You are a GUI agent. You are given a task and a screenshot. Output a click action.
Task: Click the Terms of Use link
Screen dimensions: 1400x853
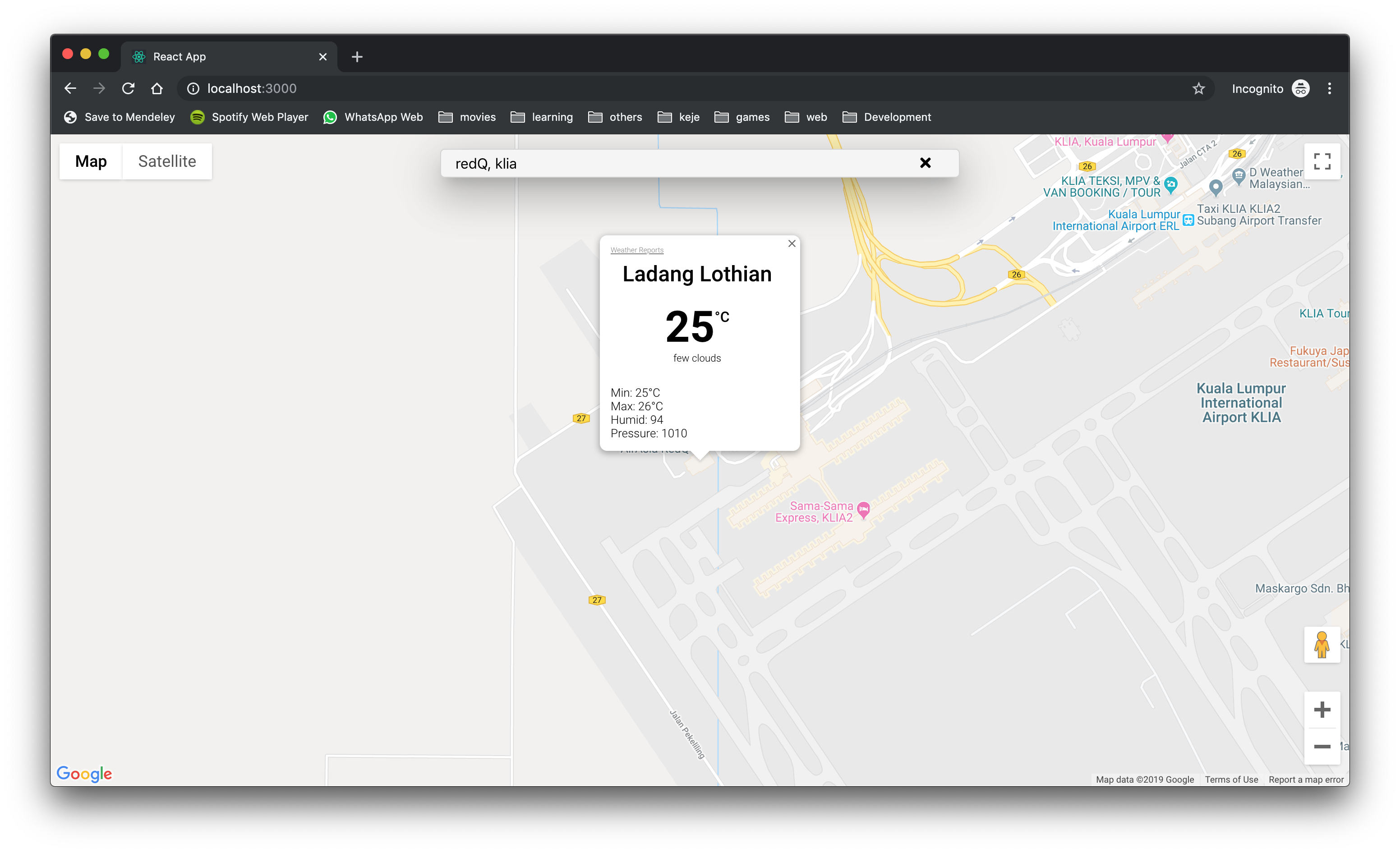1231,779
